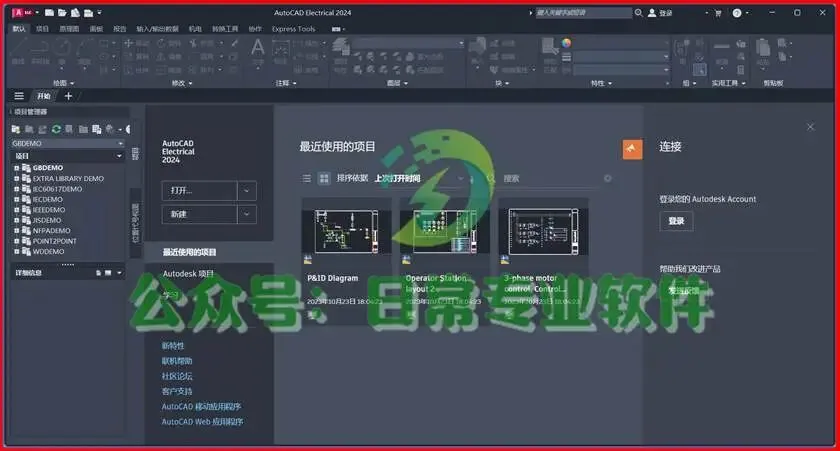Click the title bar keyword search field
This screenshot has height=451, width=840.
tap(584, 13)
